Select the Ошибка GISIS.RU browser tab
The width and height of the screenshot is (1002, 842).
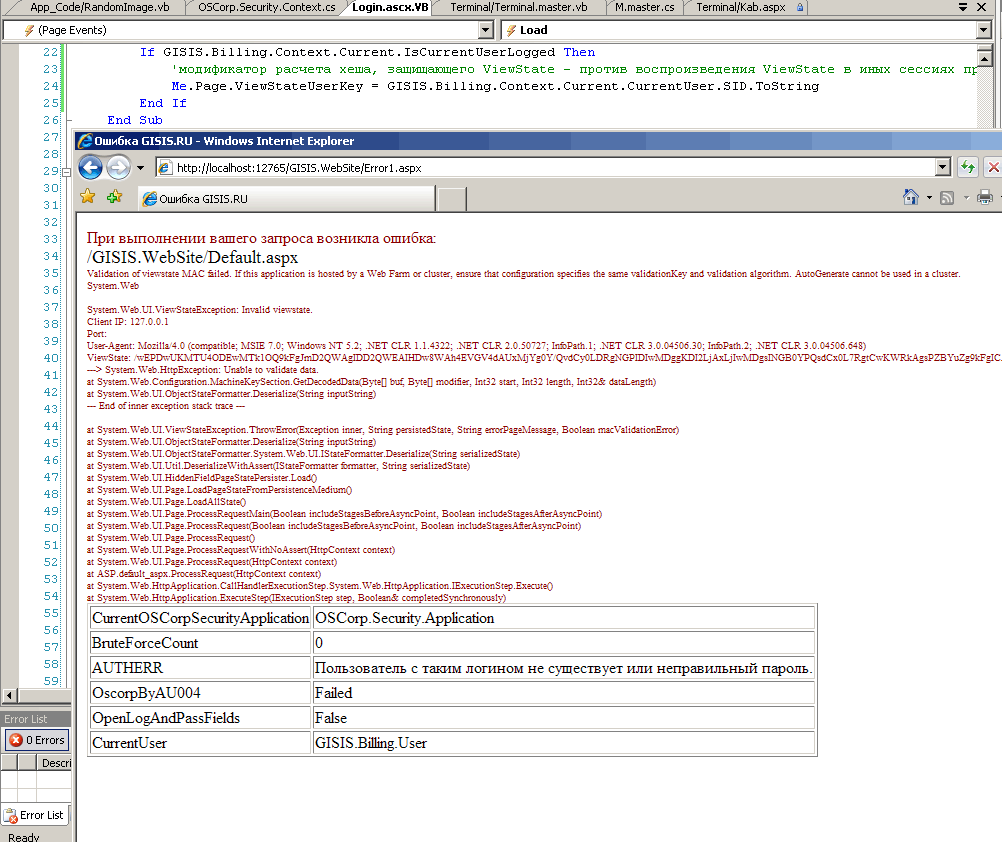coord(286,199)
